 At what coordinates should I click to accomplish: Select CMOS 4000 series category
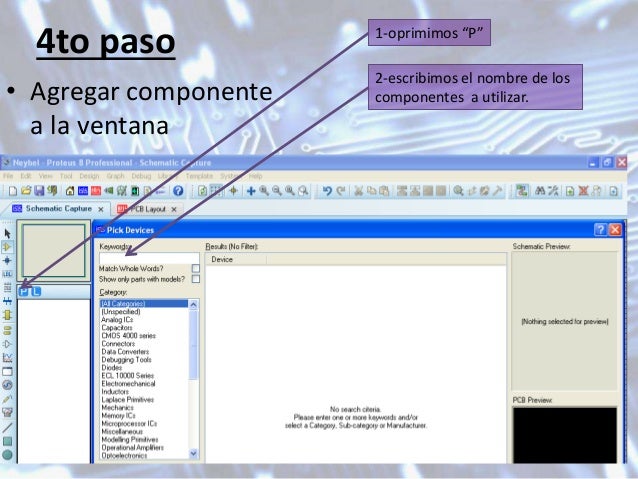point(128,336)
